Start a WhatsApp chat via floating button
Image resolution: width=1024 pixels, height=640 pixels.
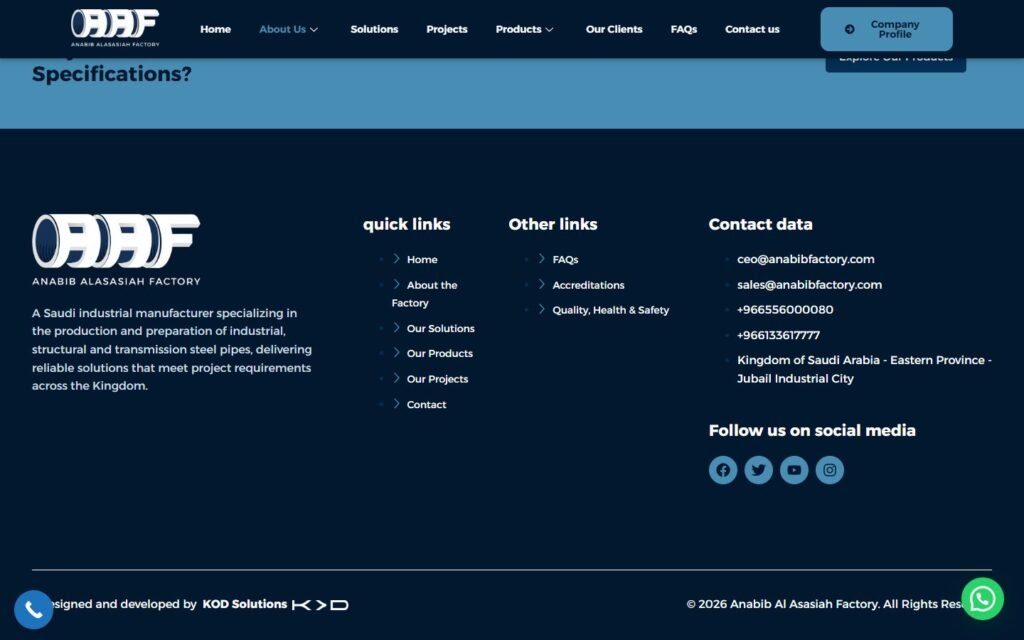[982, 599]
